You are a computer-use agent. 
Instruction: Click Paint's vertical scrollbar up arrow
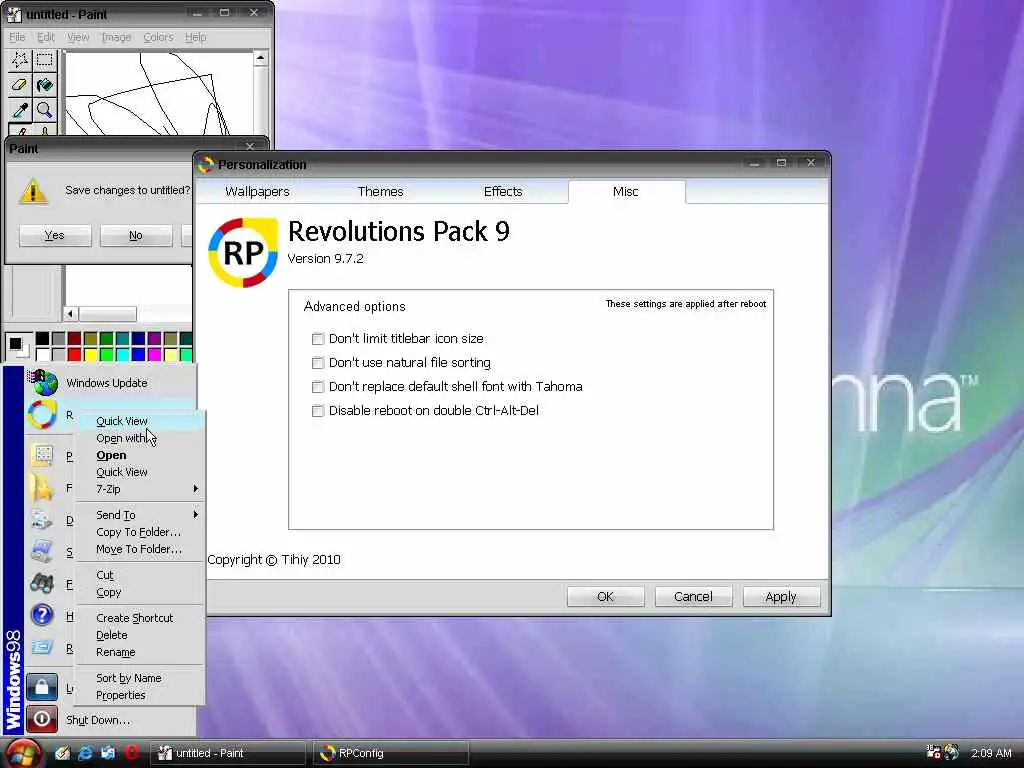click(261, 59)
